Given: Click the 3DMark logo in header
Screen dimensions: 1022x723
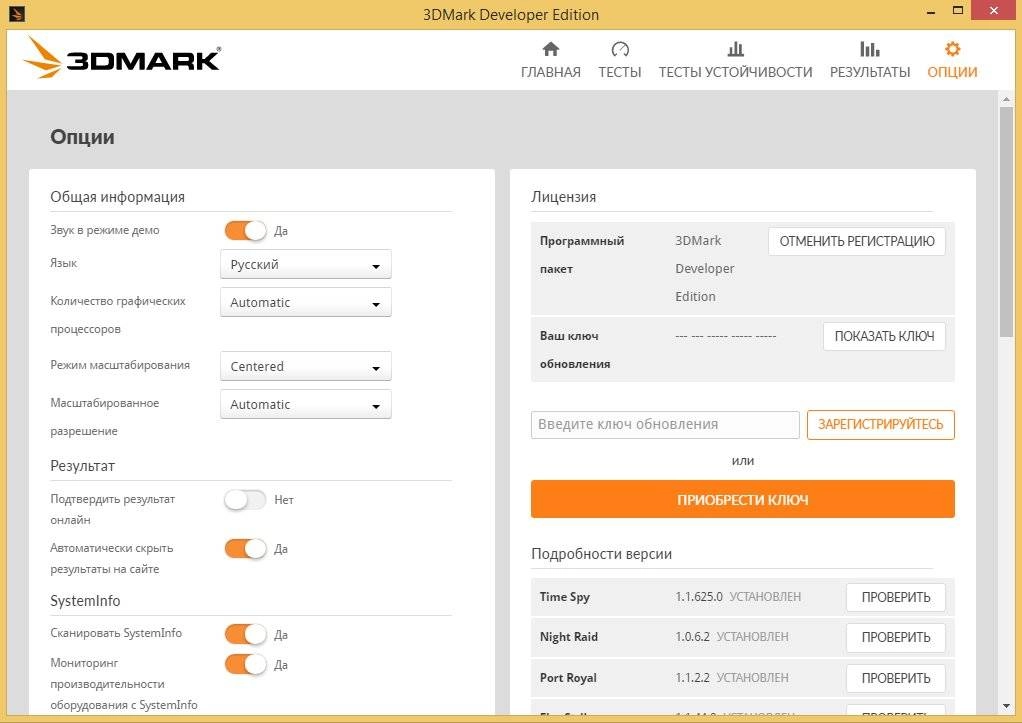Looking at the screenshot, I should tap(123, 59).
